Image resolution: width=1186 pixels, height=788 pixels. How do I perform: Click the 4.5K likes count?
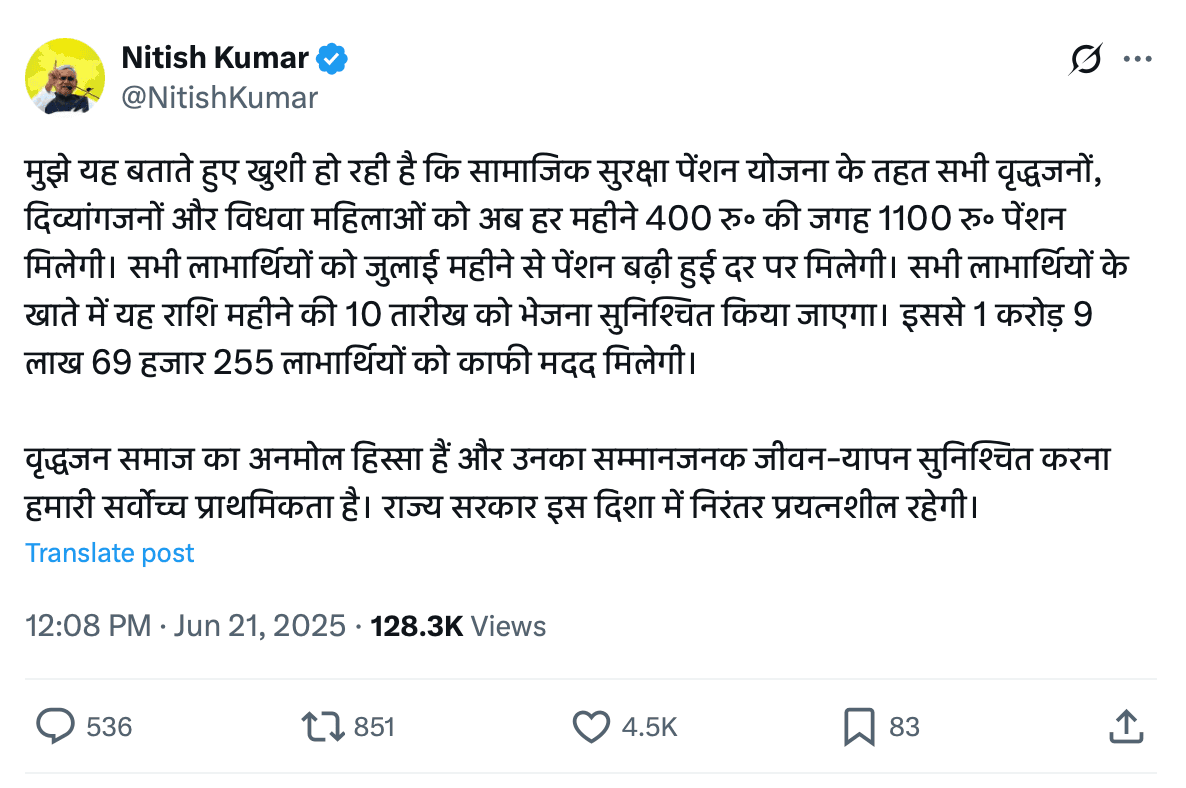(649, 727)
